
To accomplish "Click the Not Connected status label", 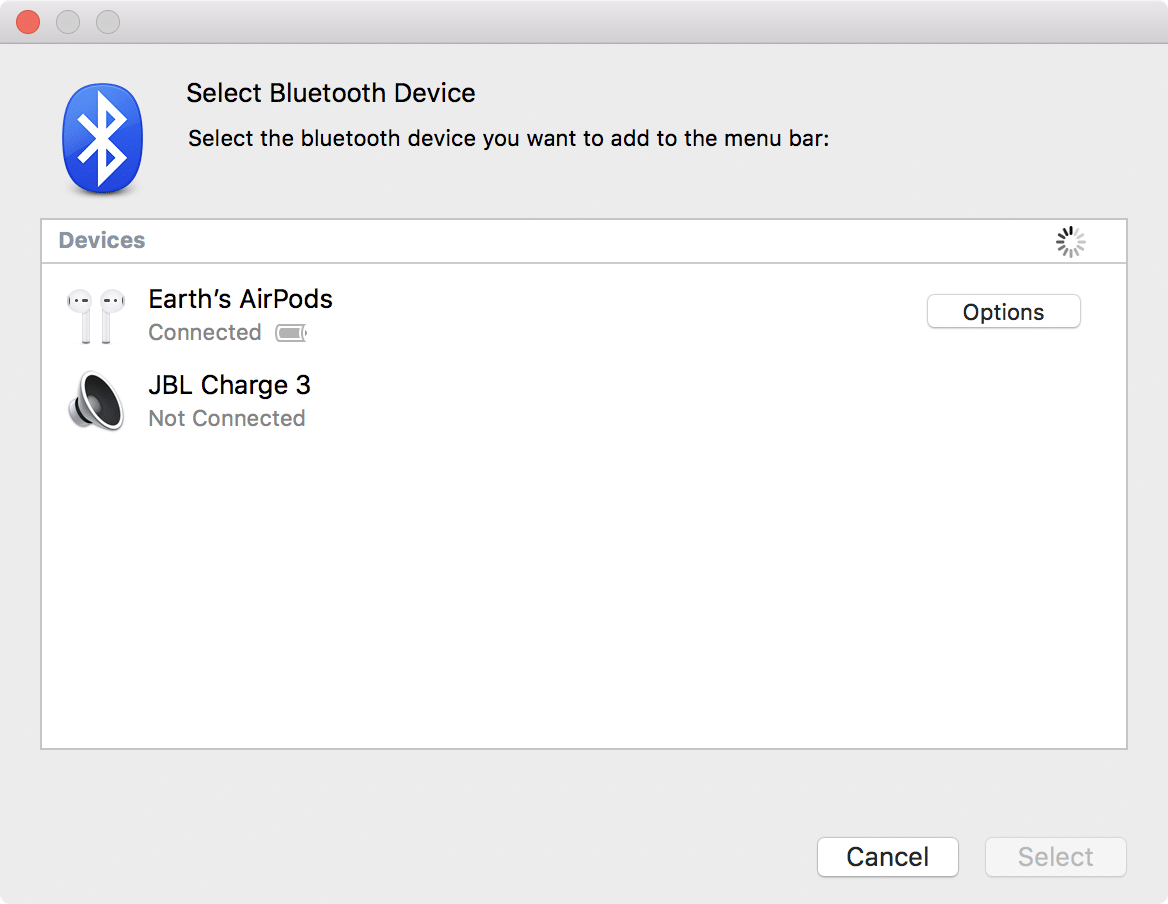I will 227,418.
